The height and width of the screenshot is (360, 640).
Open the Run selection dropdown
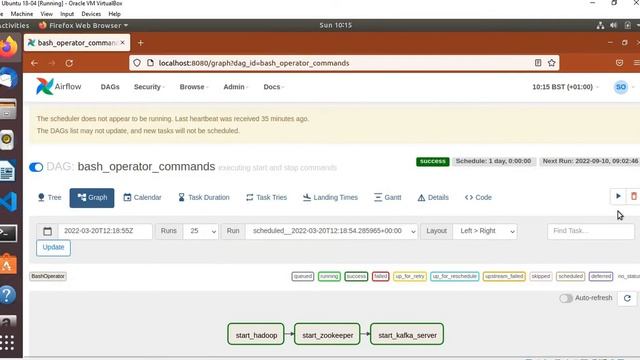point(331,231)
